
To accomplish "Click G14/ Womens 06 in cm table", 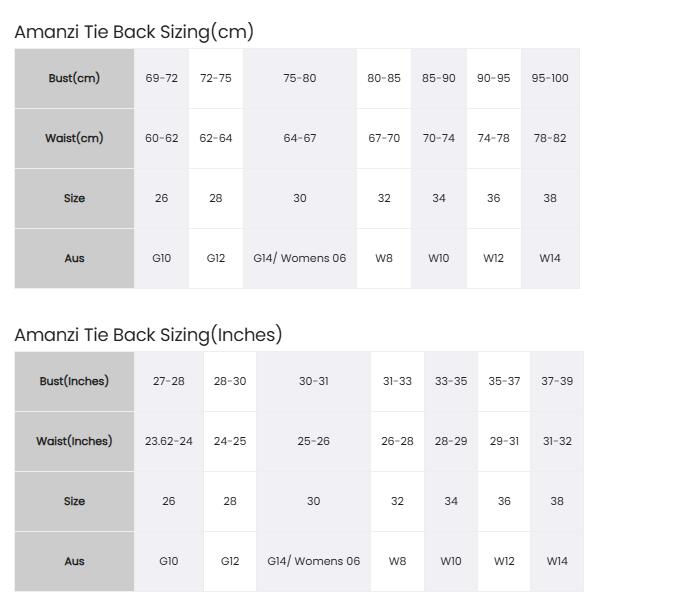I will tap(300, 258).
